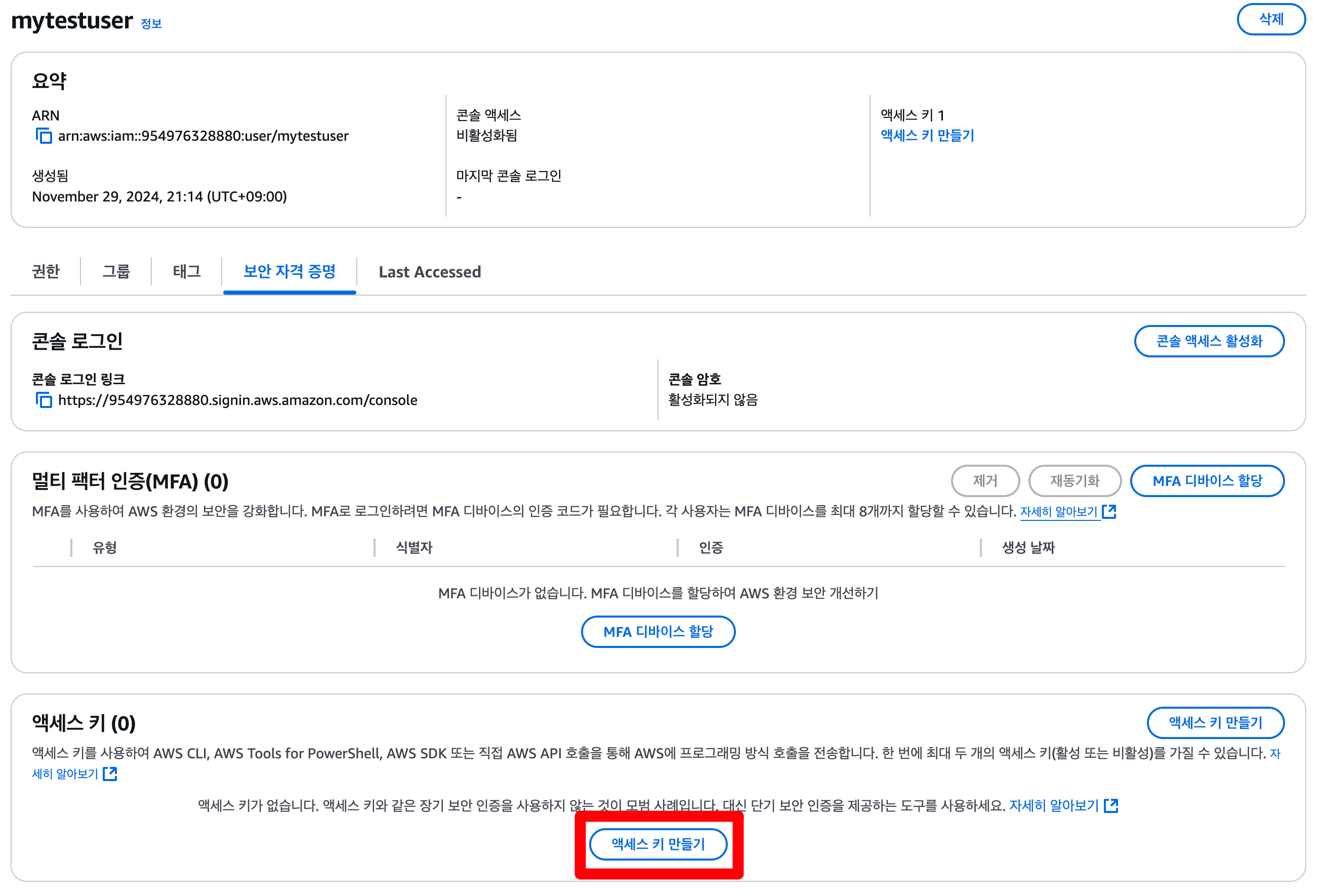Viewport: 1321px width, 896px height.
Task: Click highlighted 액세스 키 만들기 button at bottom
Action: click(657, 844)
